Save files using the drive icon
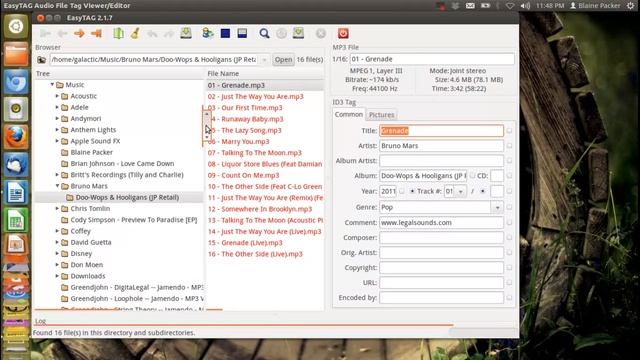The width and height of the screenshot is (640, 360). point(186,33)
